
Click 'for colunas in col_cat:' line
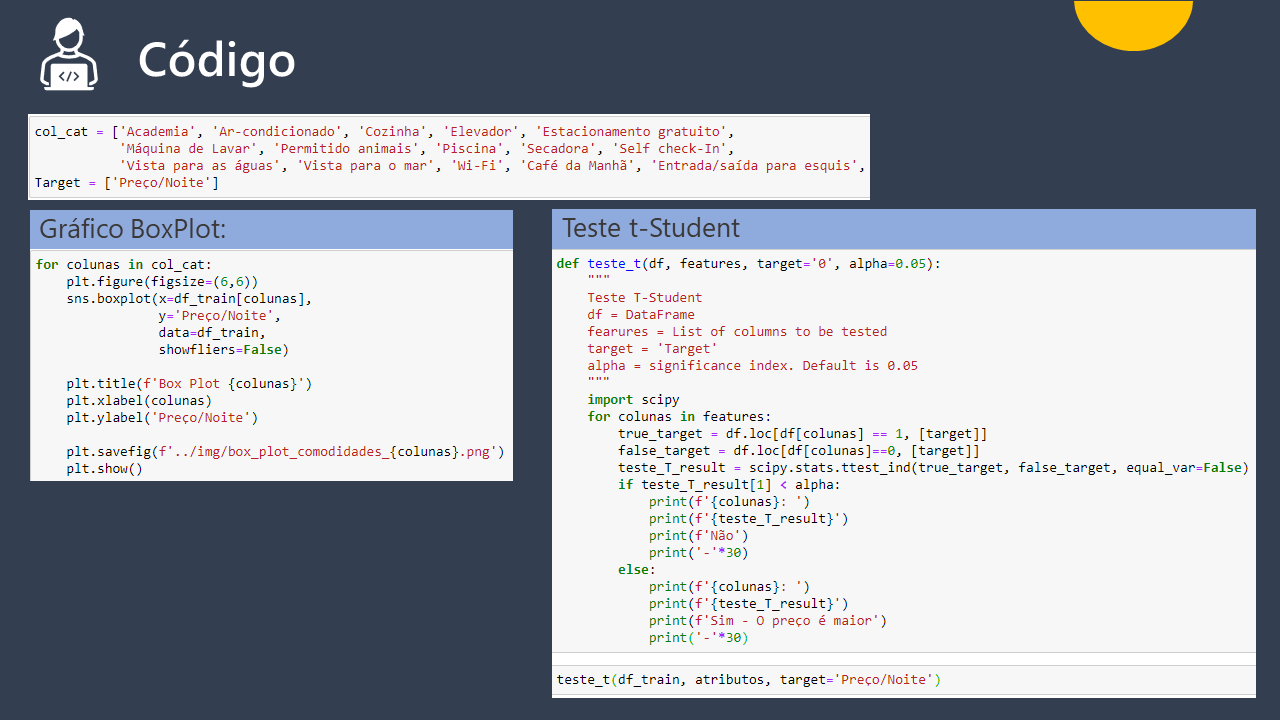pyautogui.click(x=124, y=264)
